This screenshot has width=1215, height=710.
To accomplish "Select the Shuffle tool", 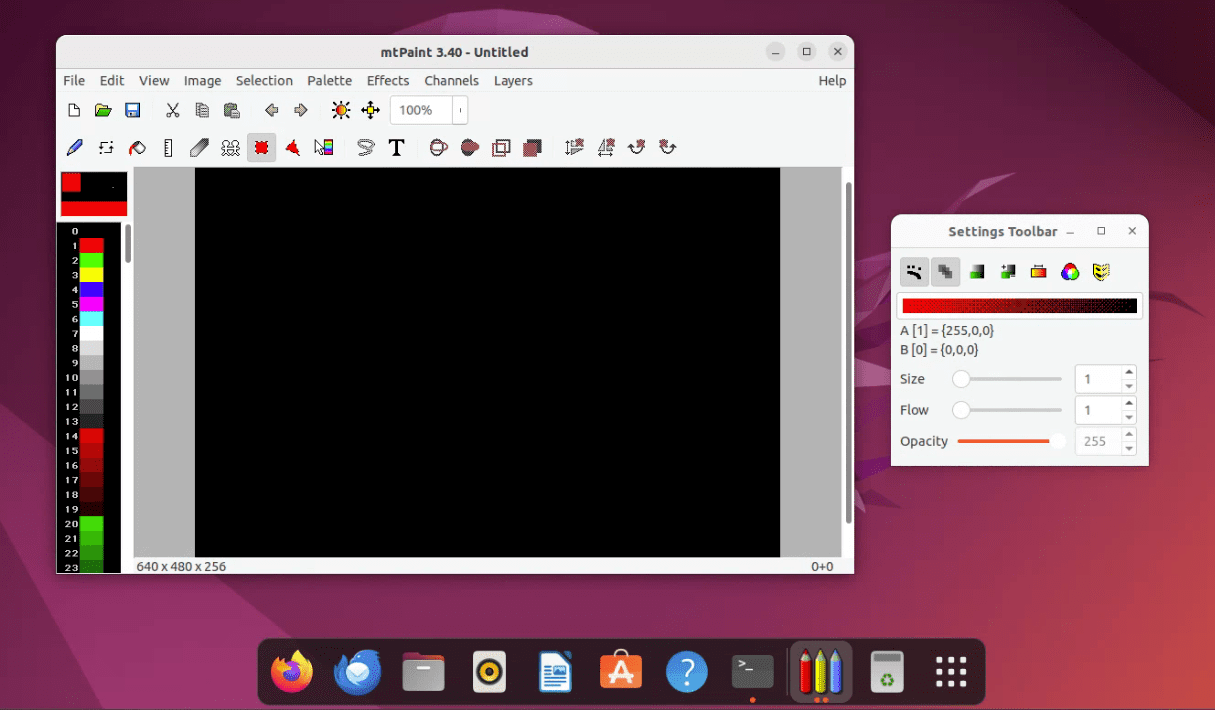I will tap(106, 148).
